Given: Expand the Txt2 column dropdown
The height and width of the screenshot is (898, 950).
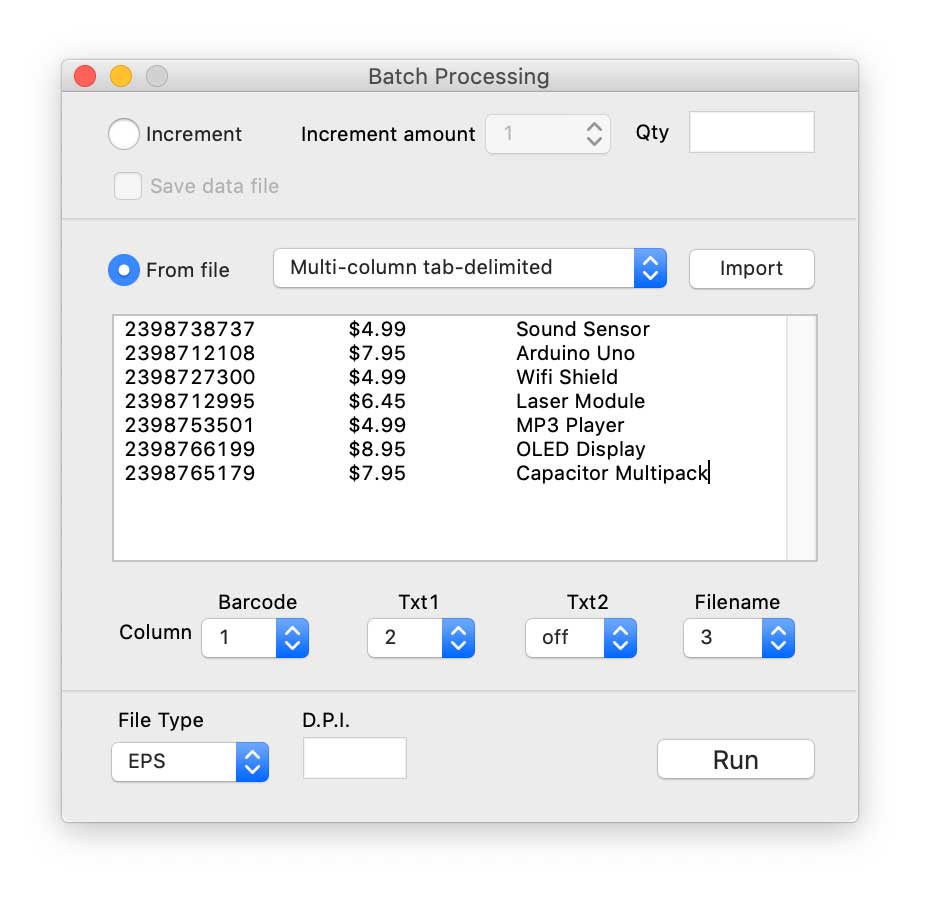Looking at the screenshot, I should tap(581, 638).
